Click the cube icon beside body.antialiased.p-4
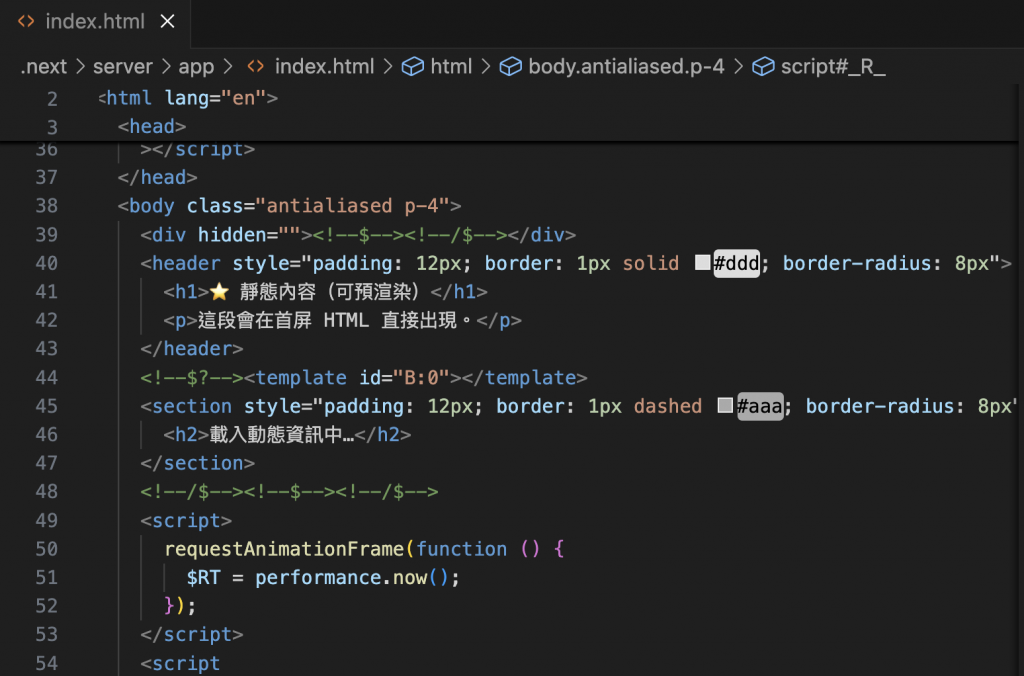1024x676 pixels. (x=511, y=66)
